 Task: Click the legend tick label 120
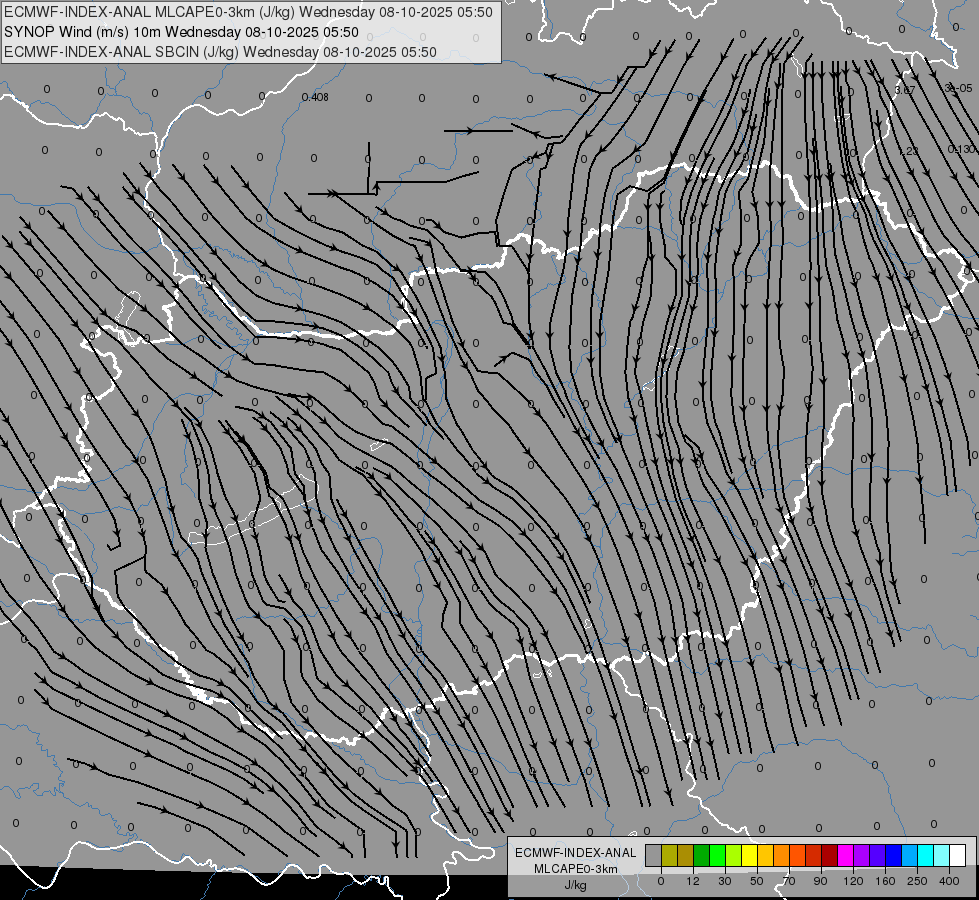(x=853, y=881)
